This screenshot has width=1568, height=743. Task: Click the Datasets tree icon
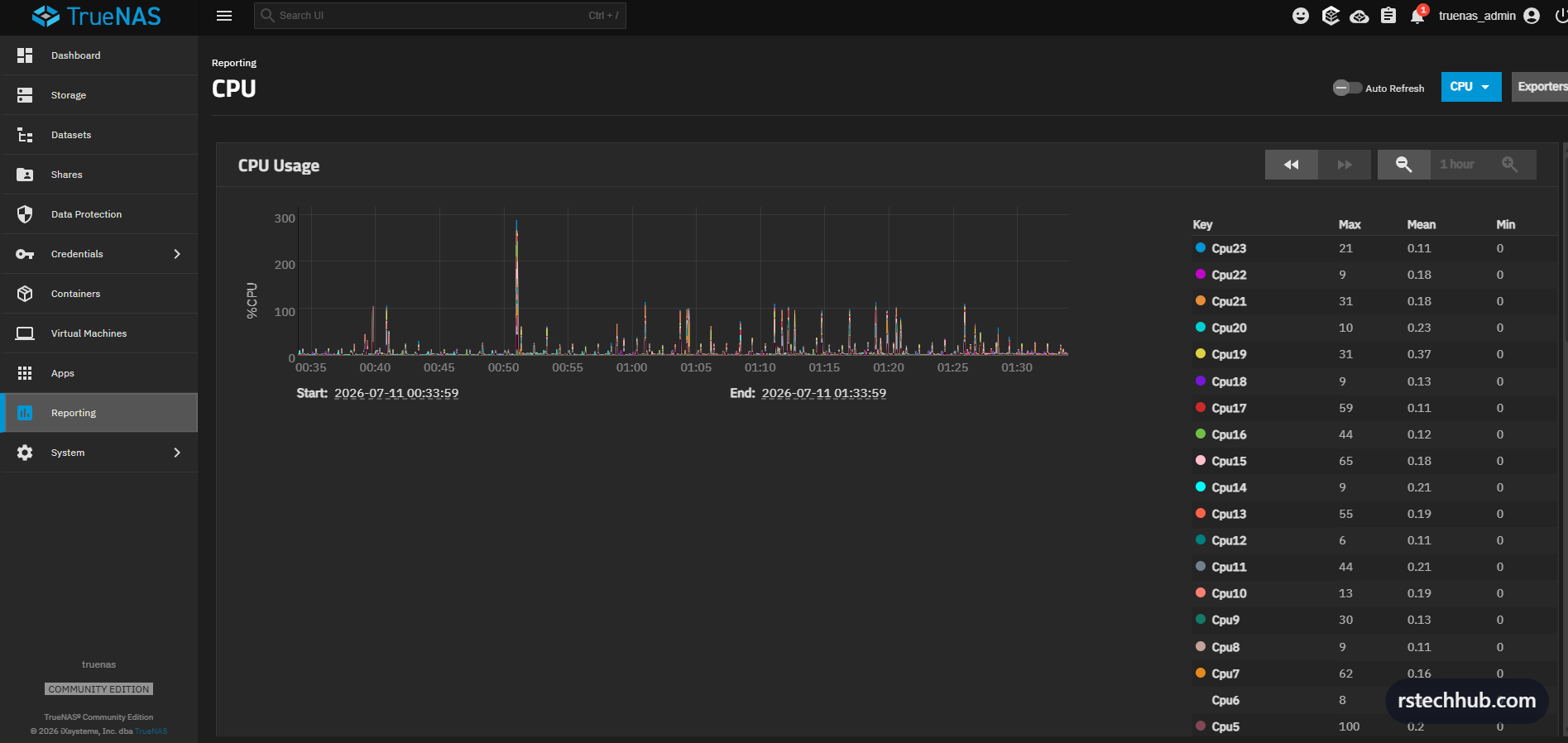(x=25, y=135)
